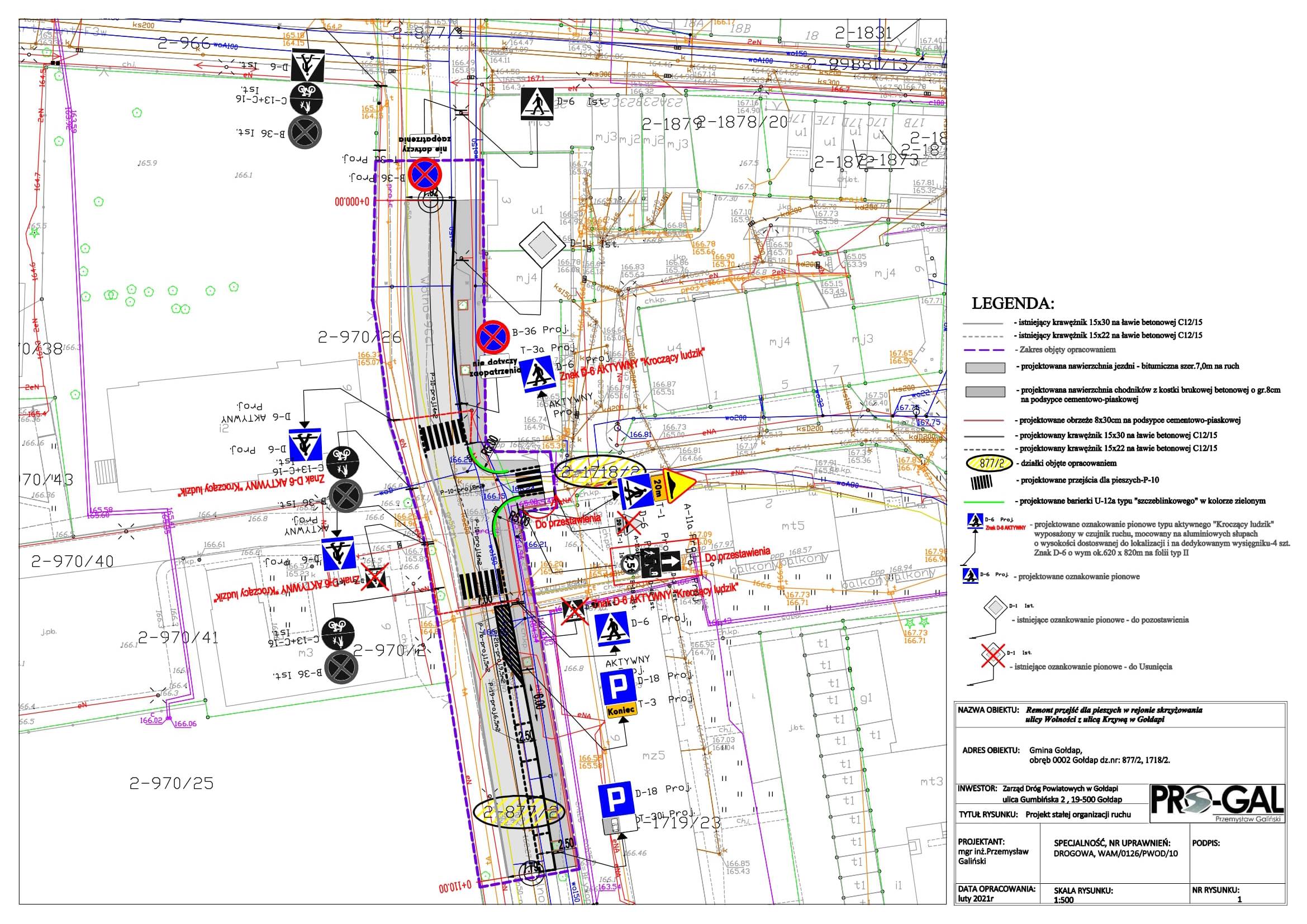
Task: Click the topmost black C-13+C-16 bicycle-pedestrian sign
Action: click(x=306, y=99)
